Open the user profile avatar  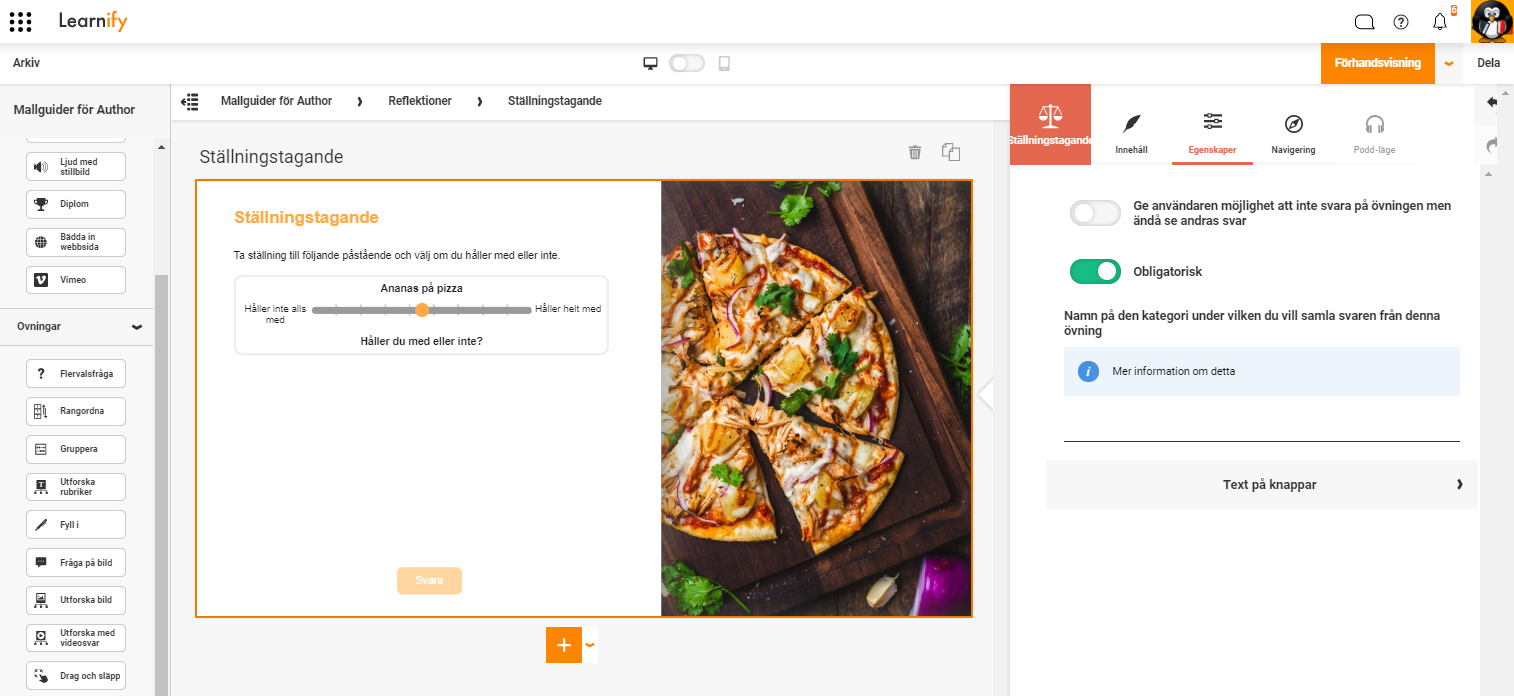pos(1492,21)
